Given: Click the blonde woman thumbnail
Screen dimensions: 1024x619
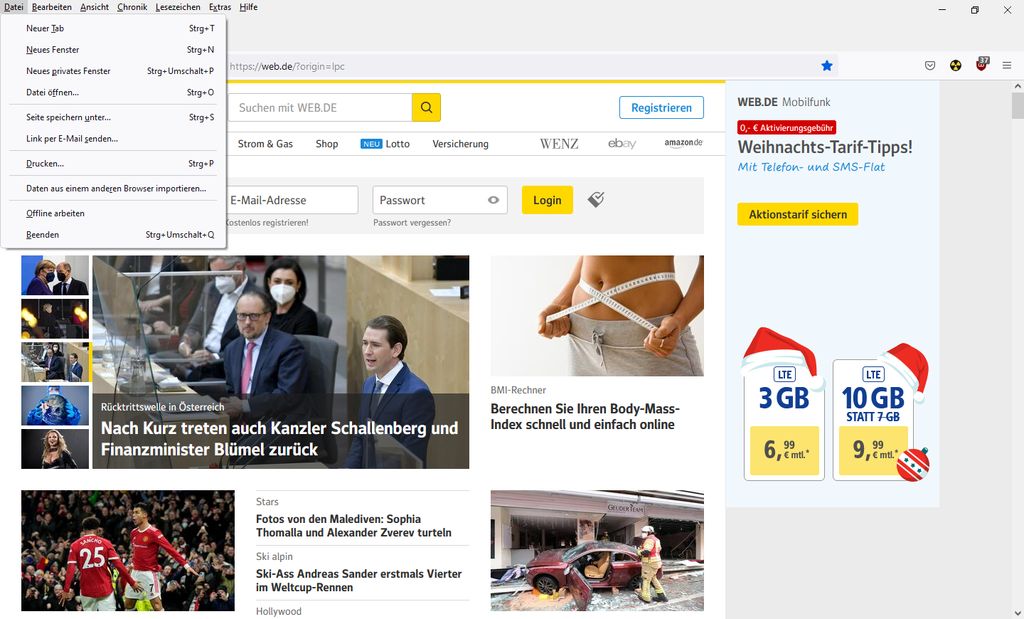Looking at the screenshot, I should pyautogui.click(x=55, y=449).
